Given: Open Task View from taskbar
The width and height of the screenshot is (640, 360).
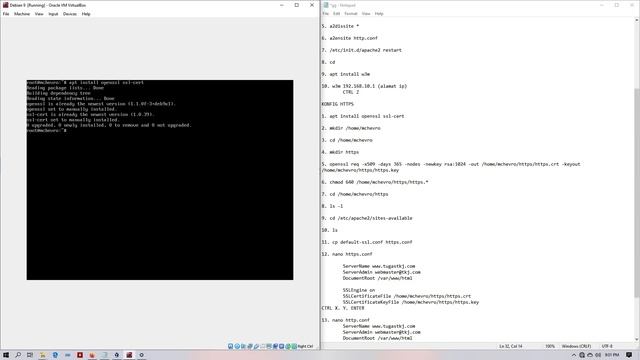Looking at the screenshot, I should [30, 355].
